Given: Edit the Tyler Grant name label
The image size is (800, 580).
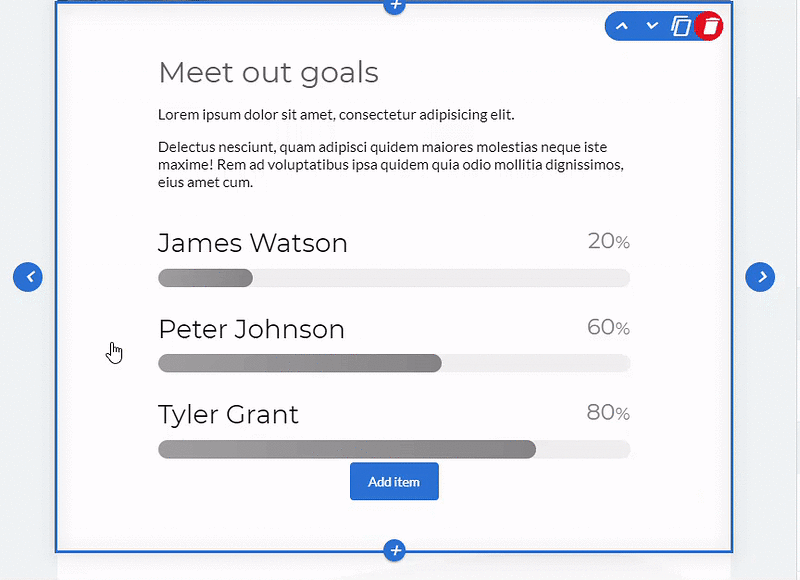Looking at the screenshot, I should (228, 414).
